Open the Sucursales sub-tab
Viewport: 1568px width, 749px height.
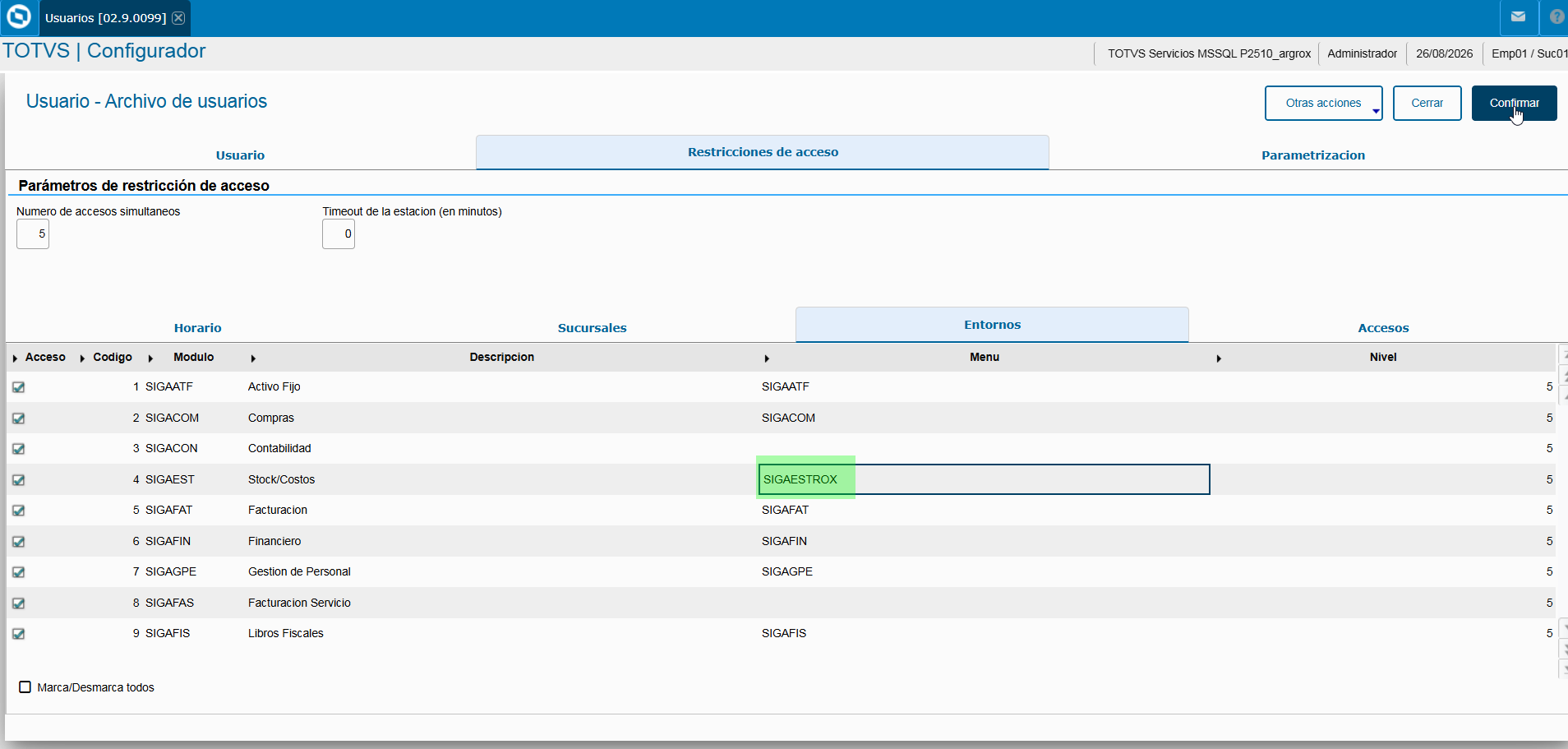tap(592, 327)
